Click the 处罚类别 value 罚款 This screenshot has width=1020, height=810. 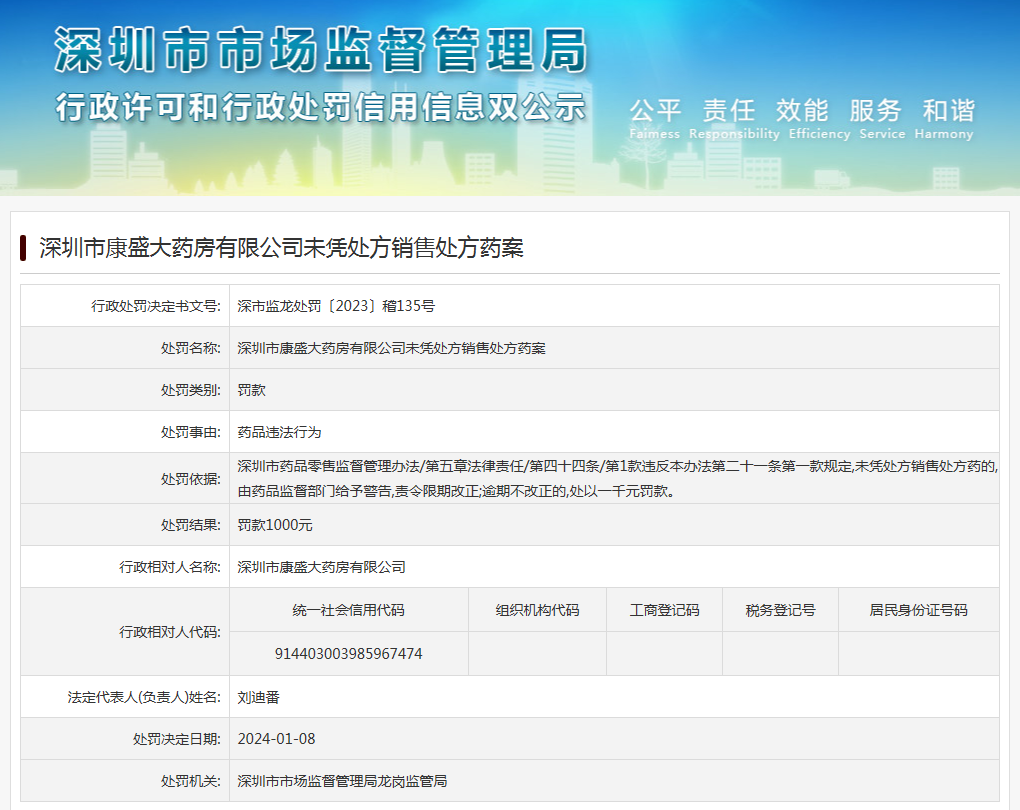coord(251,390)
